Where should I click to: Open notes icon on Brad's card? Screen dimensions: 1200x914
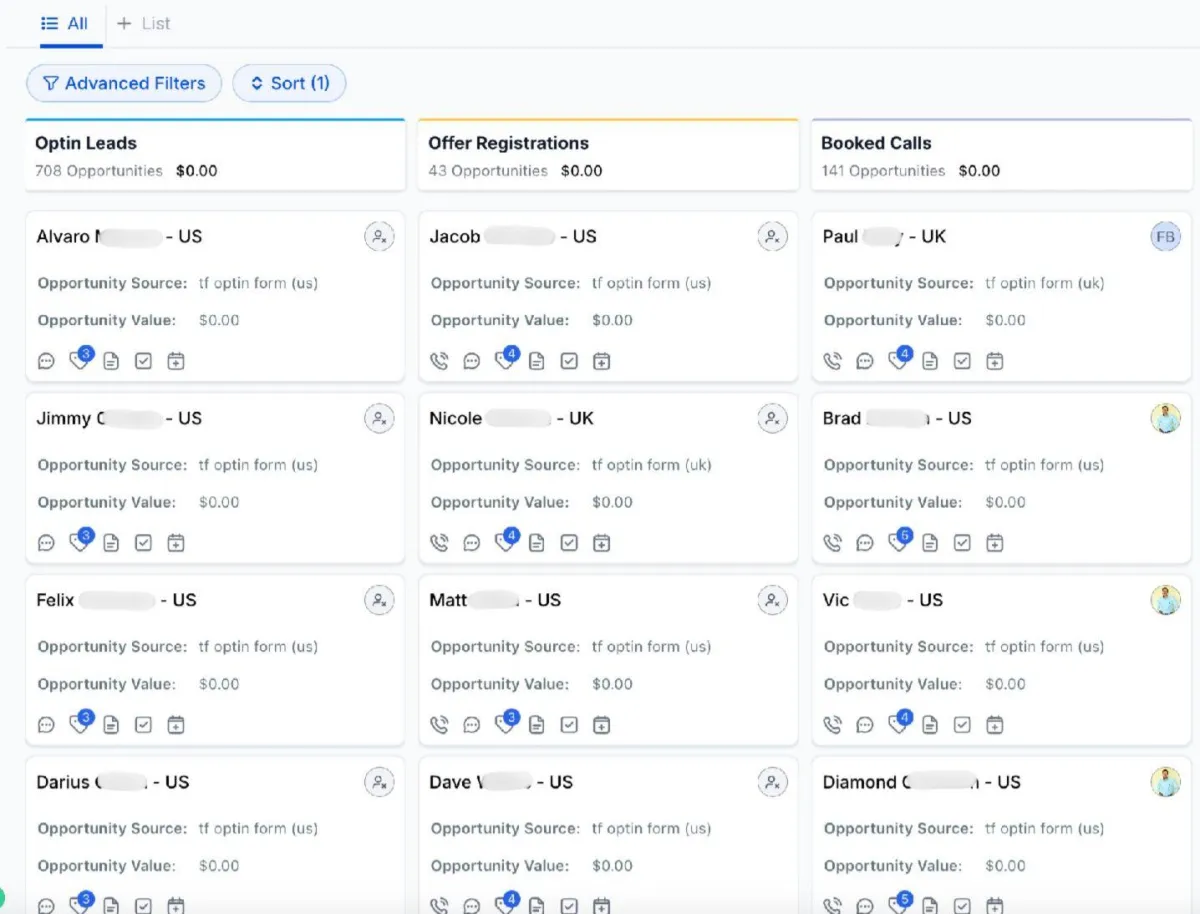930,543
